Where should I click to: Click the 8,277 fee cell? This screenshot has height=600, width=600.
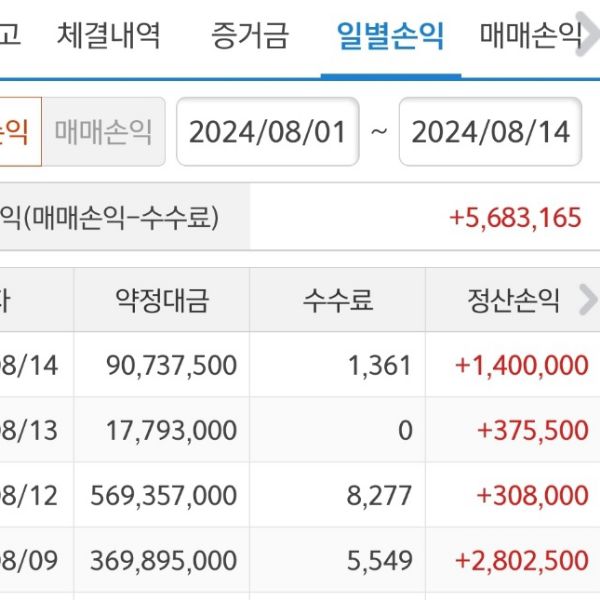click(x=383, y=495)
